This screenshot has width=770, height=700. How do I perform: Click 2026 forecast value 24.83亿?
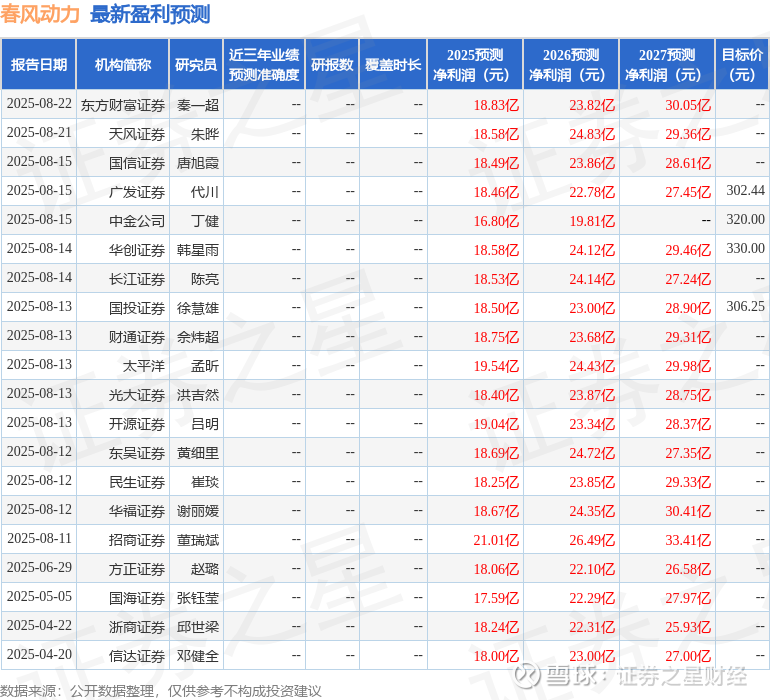click(592, 134)
